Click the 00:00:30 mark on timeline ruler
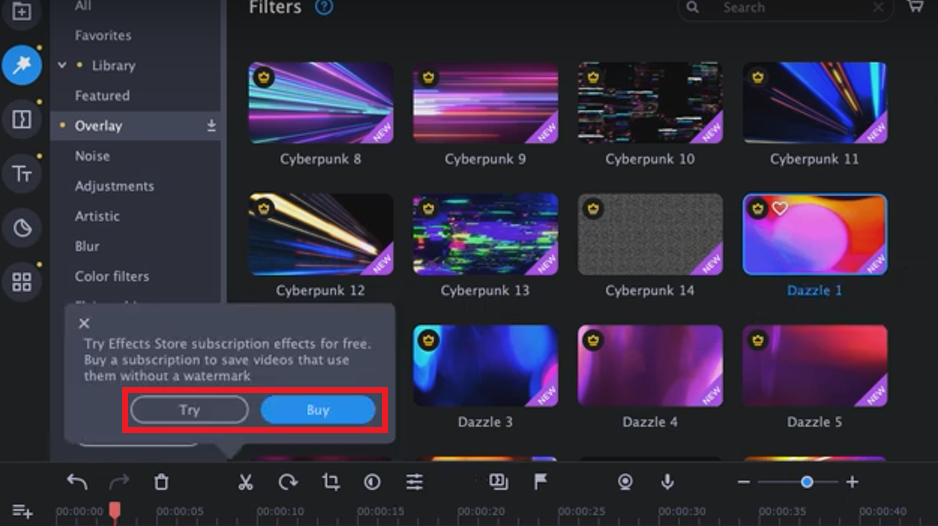Viewport: 938px width, 526px height. pyautogui.click(x=682, y=512)
